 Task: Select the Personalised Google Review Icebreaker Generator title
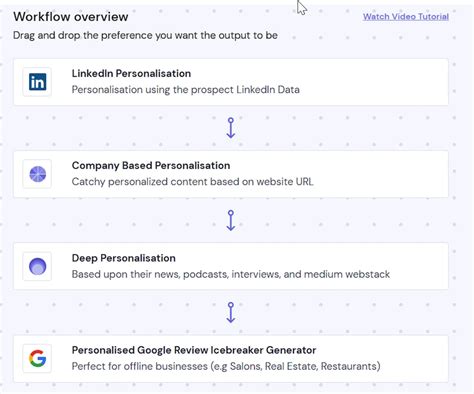[194, 350]
